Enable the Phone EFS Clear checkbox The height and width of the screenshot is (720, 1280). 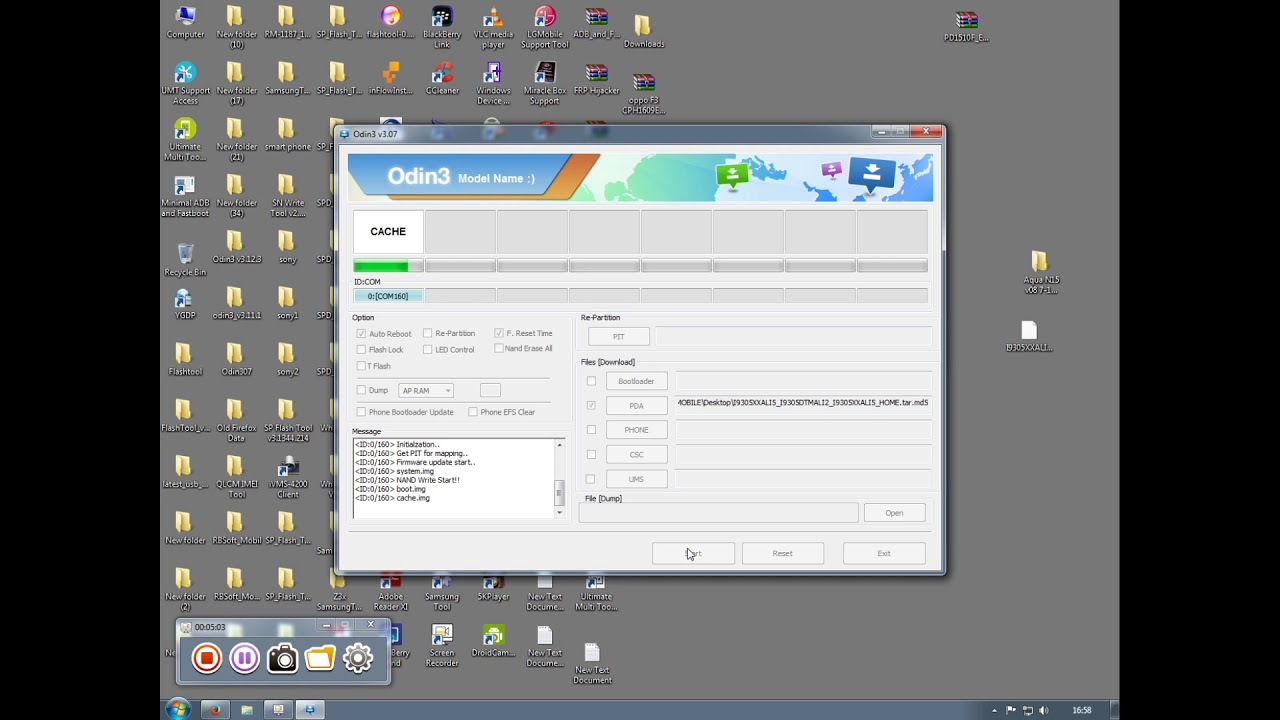pyautogui.click(x=473, y=412)
